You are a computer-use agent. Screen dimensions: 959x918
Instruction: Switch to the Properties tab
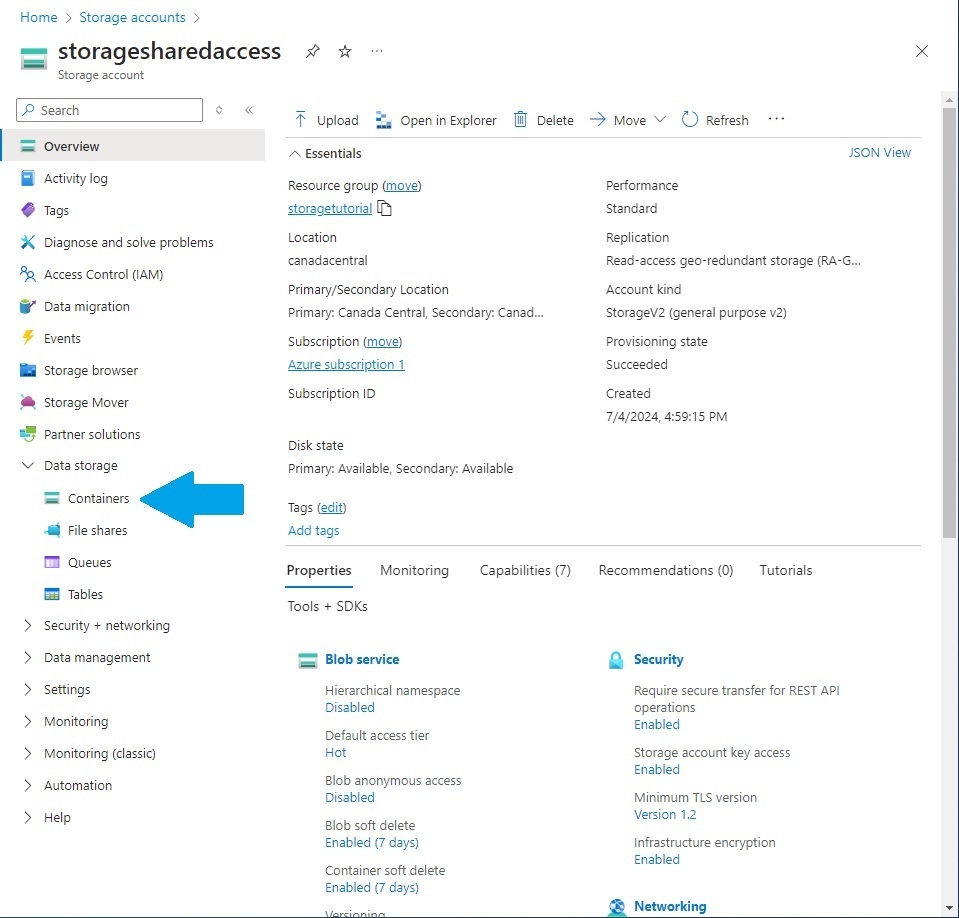coord(319,571)
